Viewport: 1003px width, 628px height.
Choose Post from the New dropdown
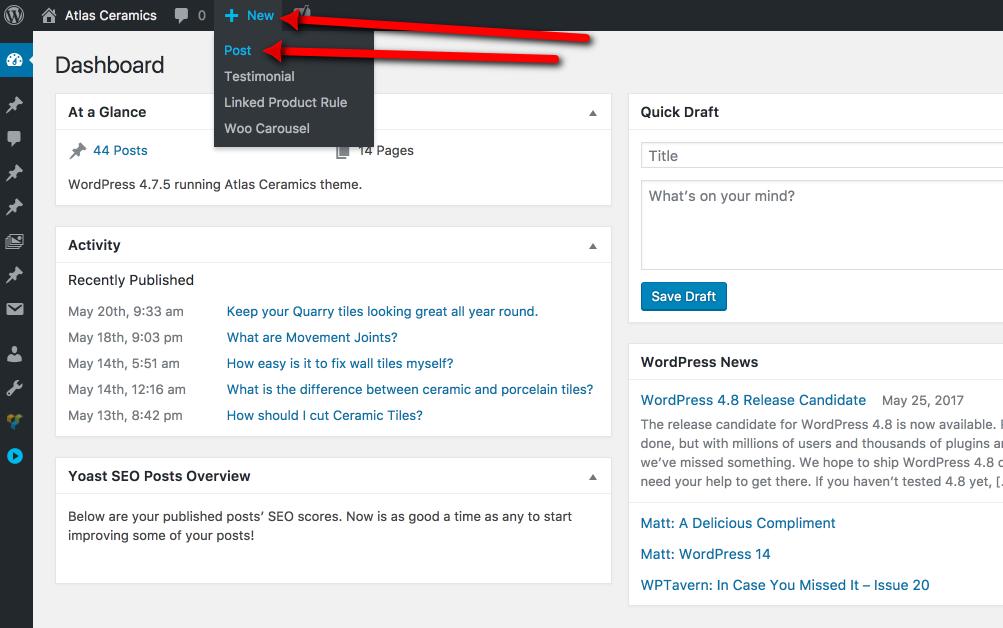point(237,51)
